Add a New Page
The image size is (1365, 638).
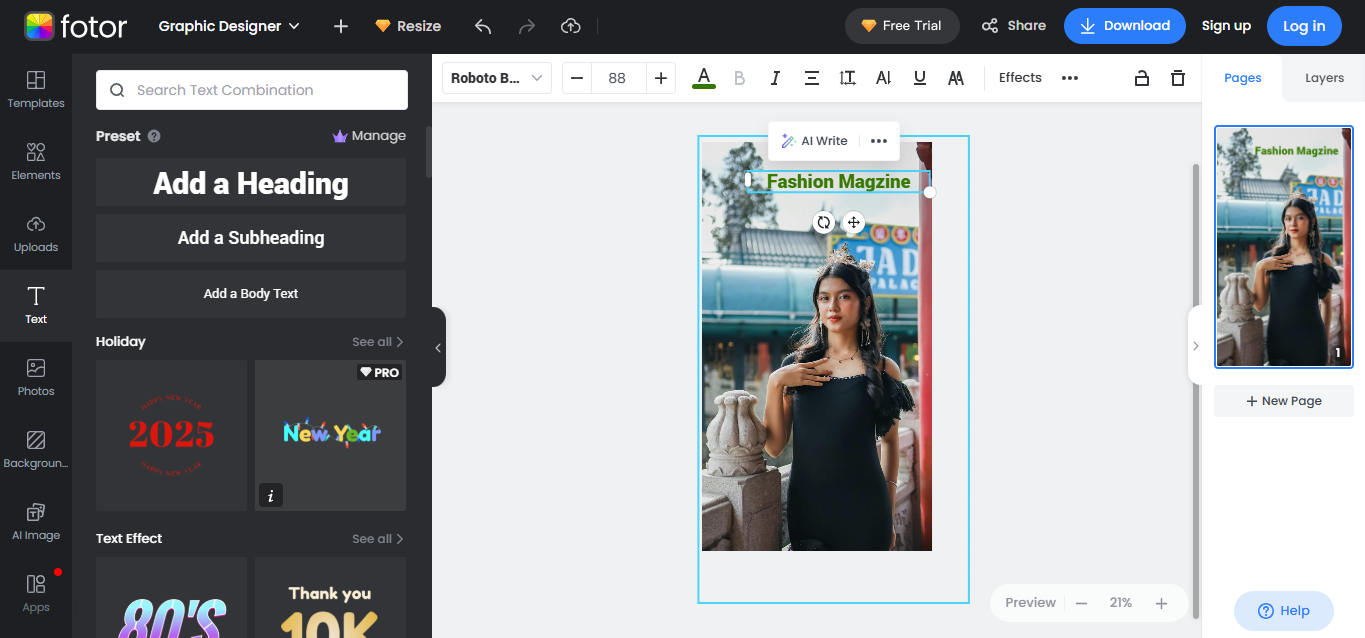tap(1284, 401)
